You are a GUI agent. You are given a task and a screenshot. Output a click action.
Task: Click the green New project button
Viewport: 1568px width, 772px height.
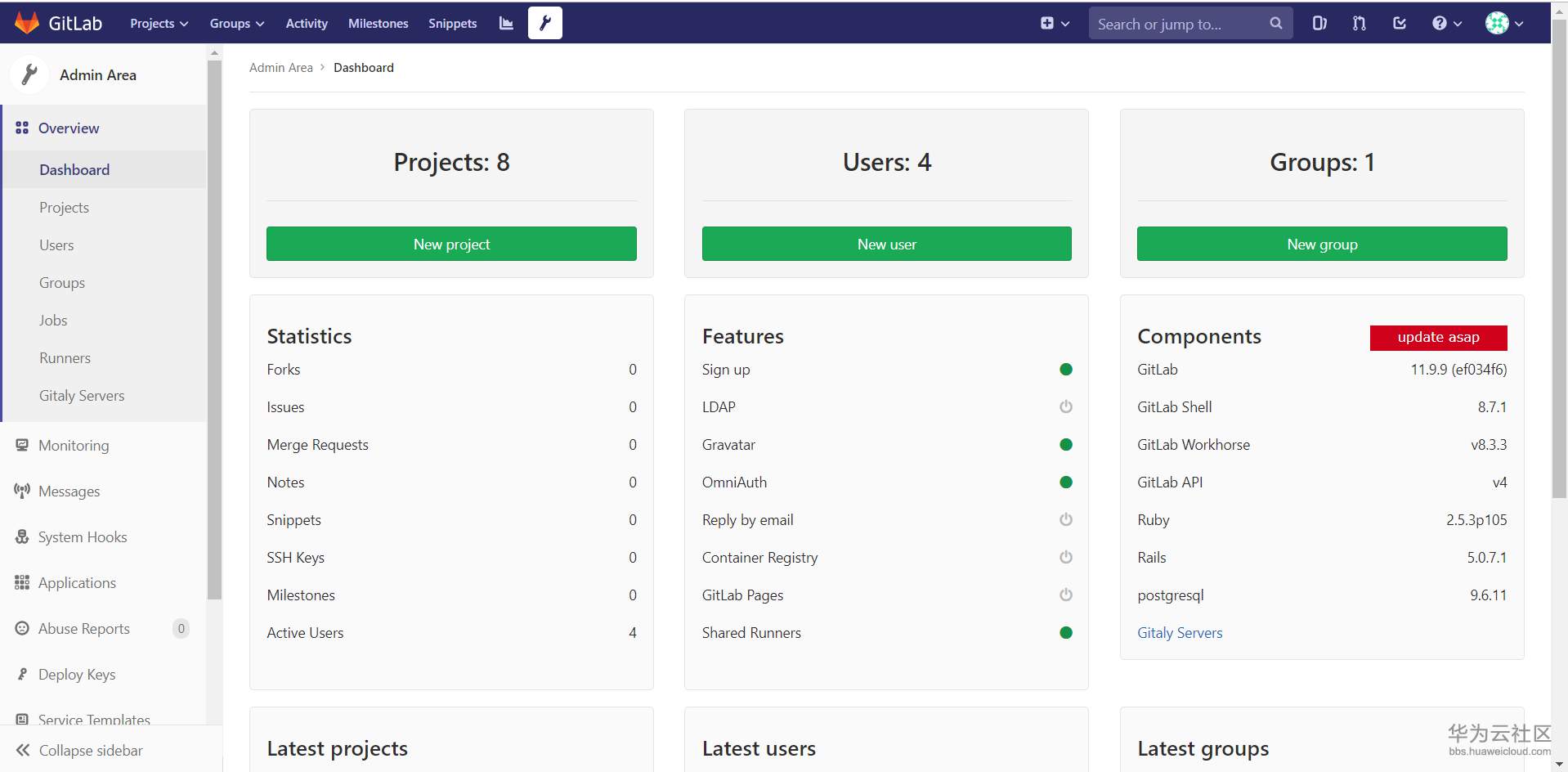pos(451,244)
